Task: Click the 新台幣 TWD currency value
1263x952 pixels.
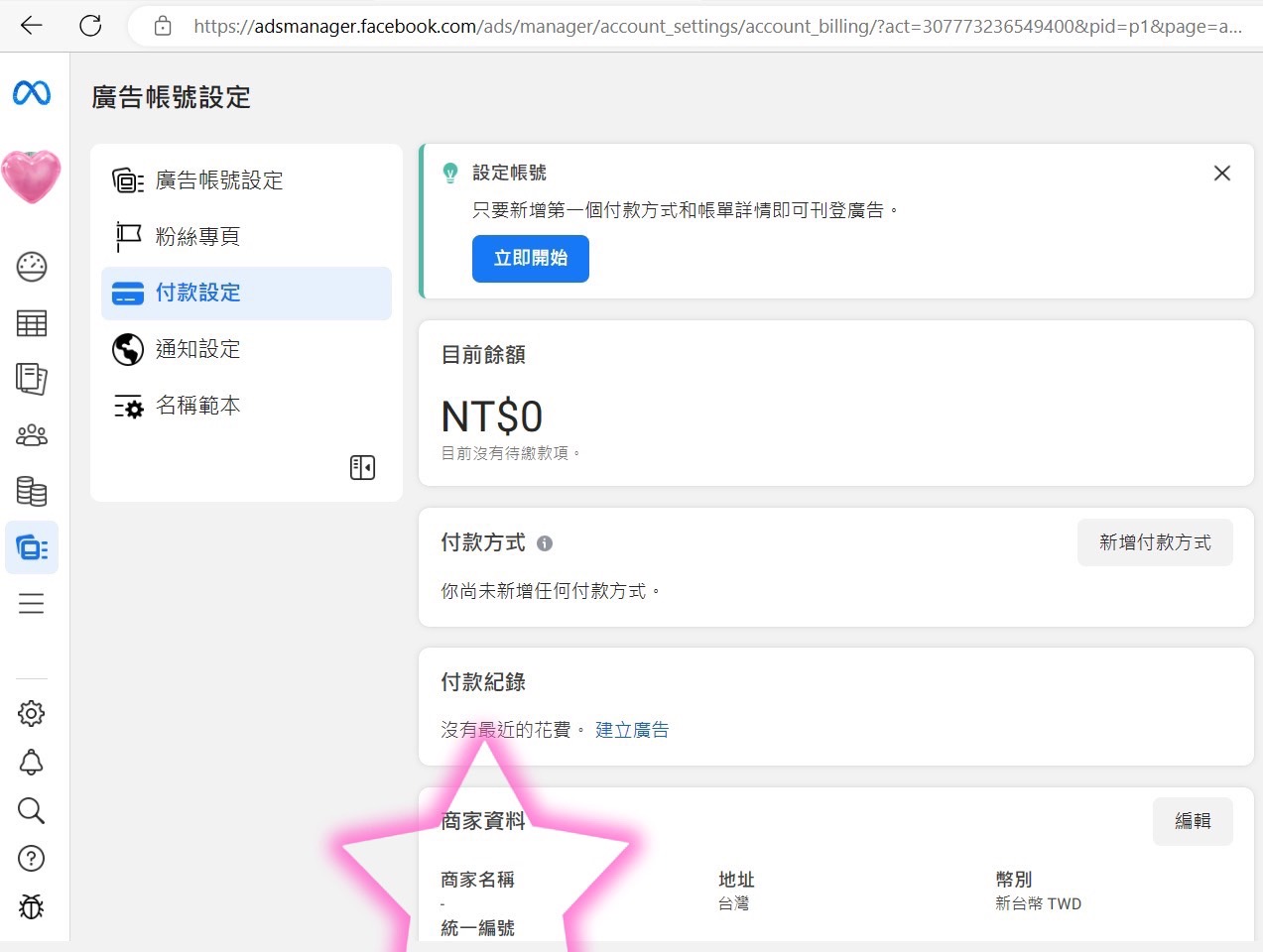Action: click(x=1039, y=903)
